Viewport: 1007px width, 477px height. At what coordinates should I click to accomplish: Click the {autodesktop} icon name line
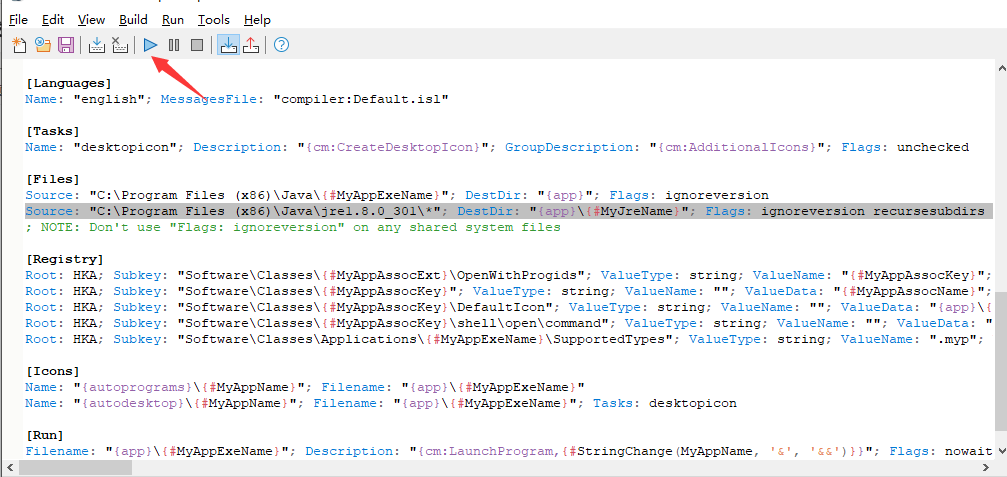tap(381, 404)
